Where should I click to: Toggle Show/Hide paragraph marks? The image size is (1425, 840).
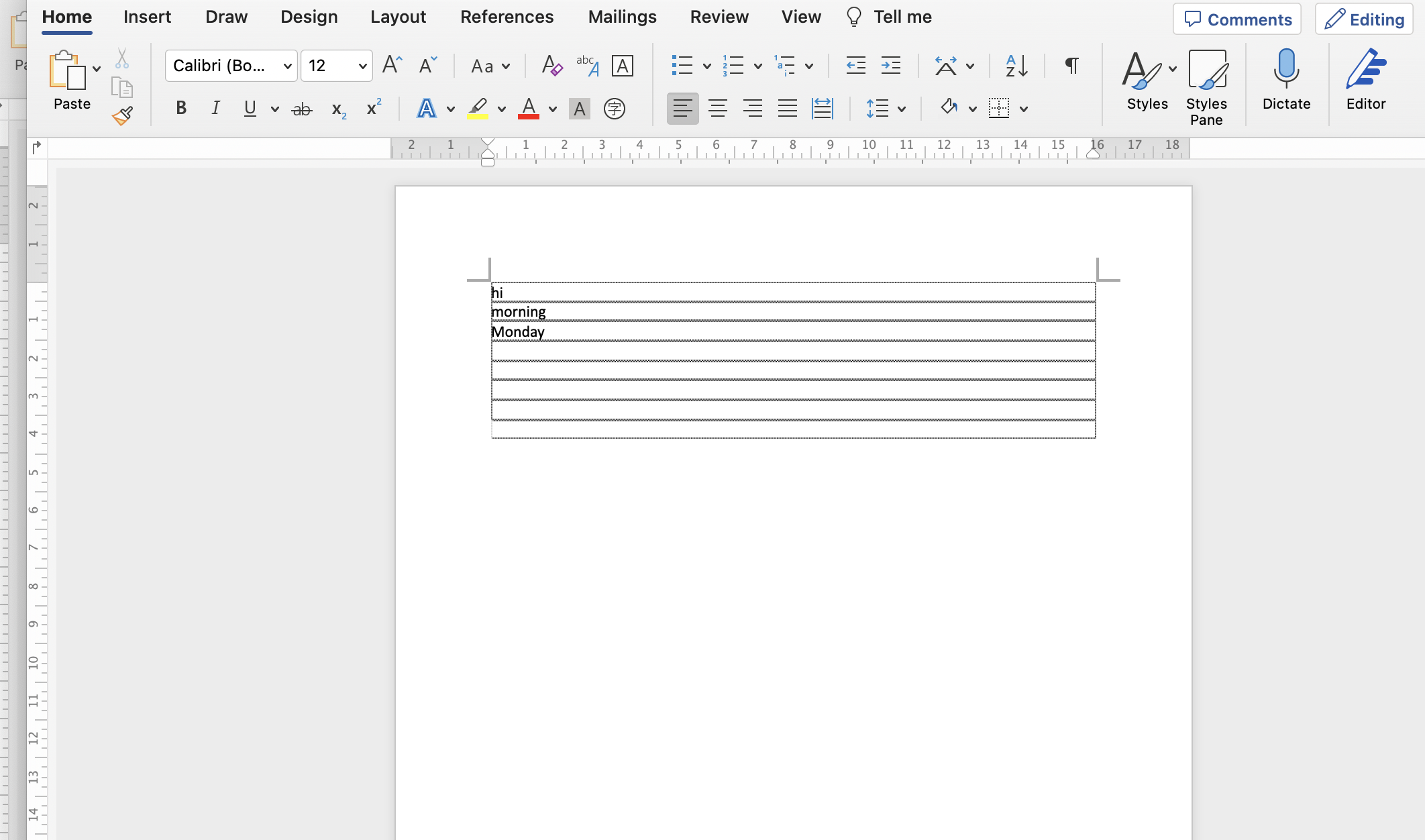1071,66
